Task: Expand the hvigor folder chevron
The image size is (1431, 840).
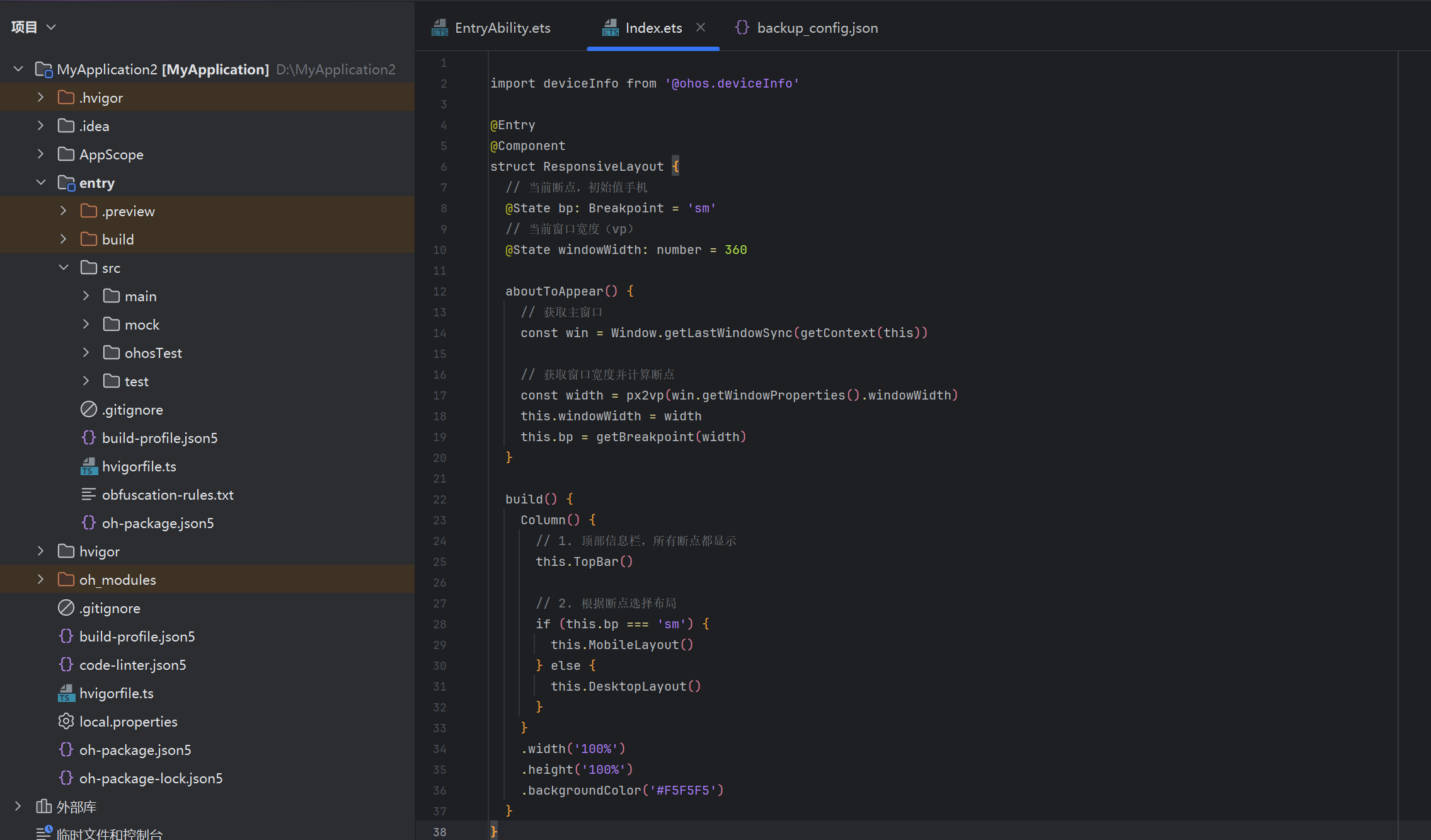Action: pyautogui.click(x=41, y=551)
